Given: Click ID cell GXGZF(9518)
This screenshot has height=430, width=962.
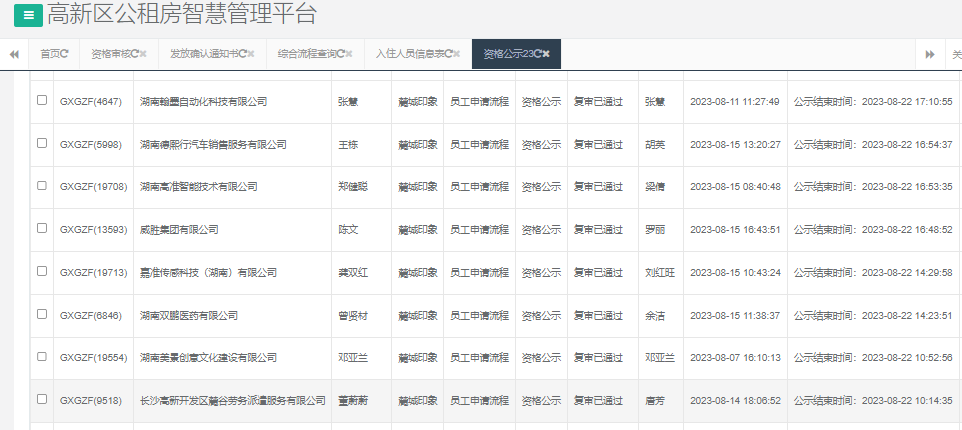Looking at the screenshot, I should point(91,401).
